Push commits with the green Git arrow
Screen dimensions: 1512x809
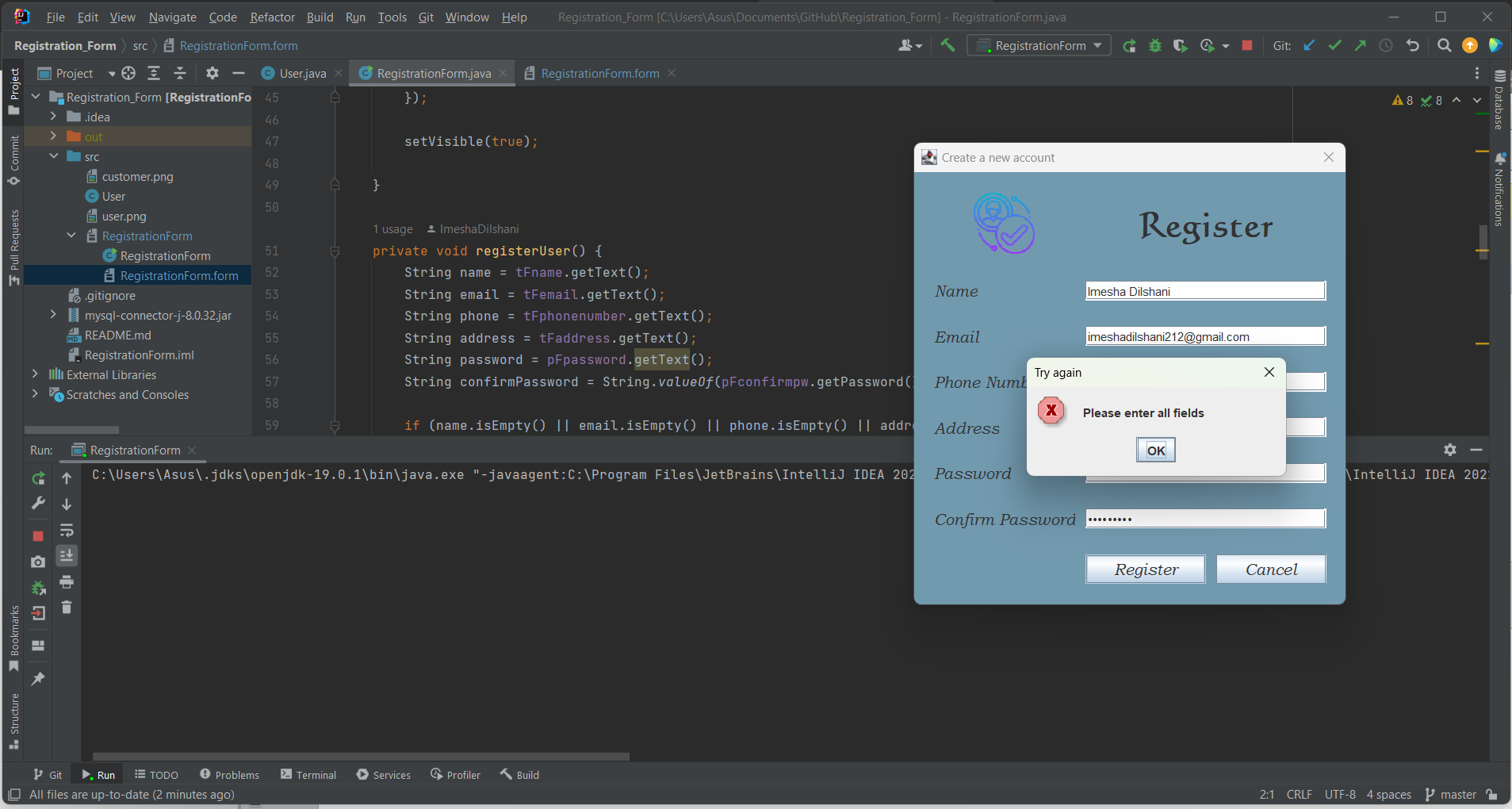pos(1360,45)
